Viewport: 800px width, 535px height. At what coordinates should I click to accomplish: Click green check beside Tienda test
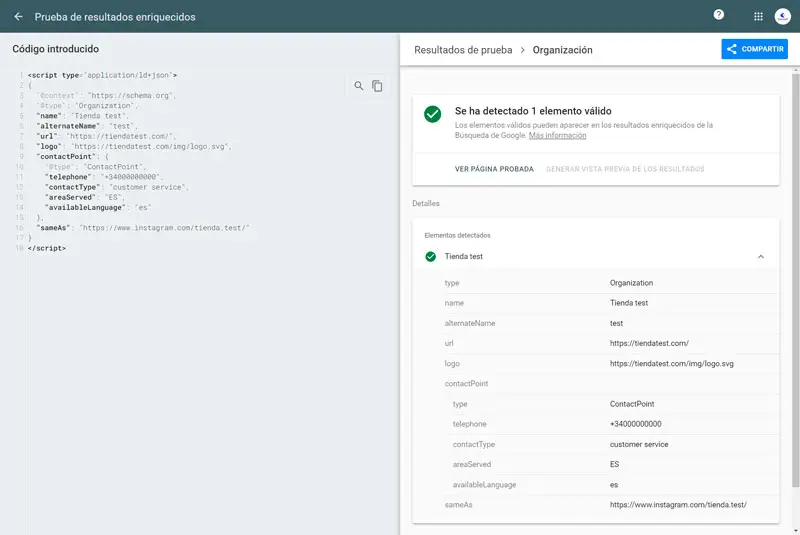click(430, 257)
